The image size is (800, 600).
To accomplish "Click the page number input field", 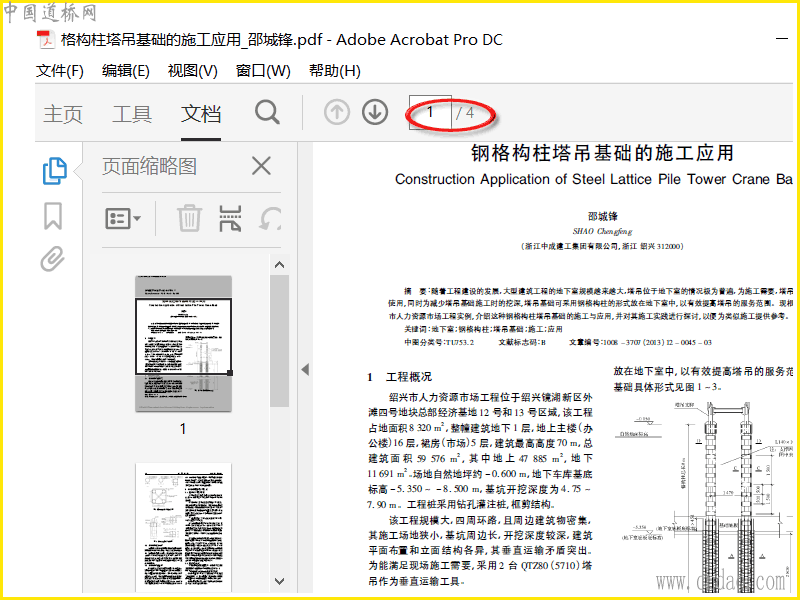I will (430, 112).
